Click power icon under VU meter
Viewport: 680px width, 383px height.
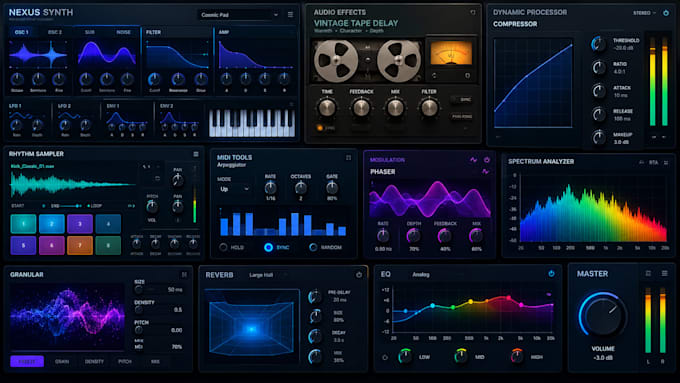coord(468,75)
